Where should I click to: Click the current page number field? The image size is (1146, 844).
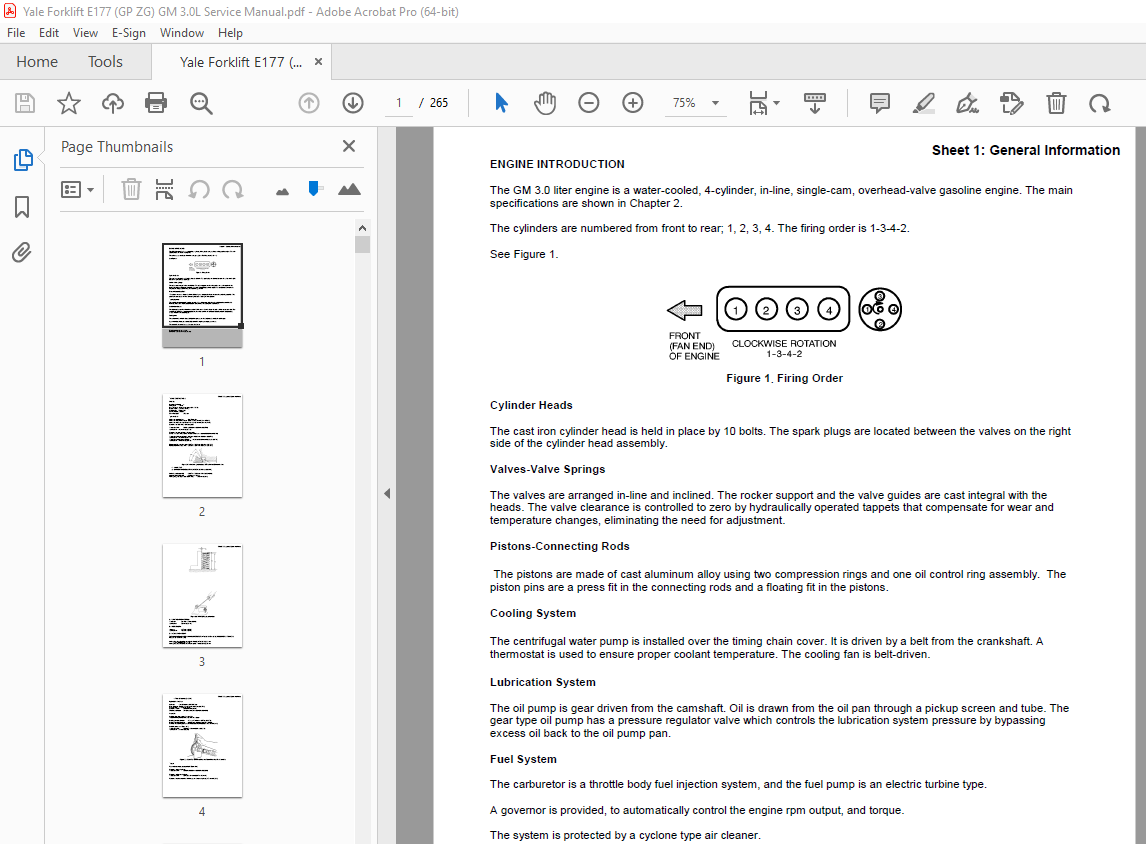[x=399, y=103]
